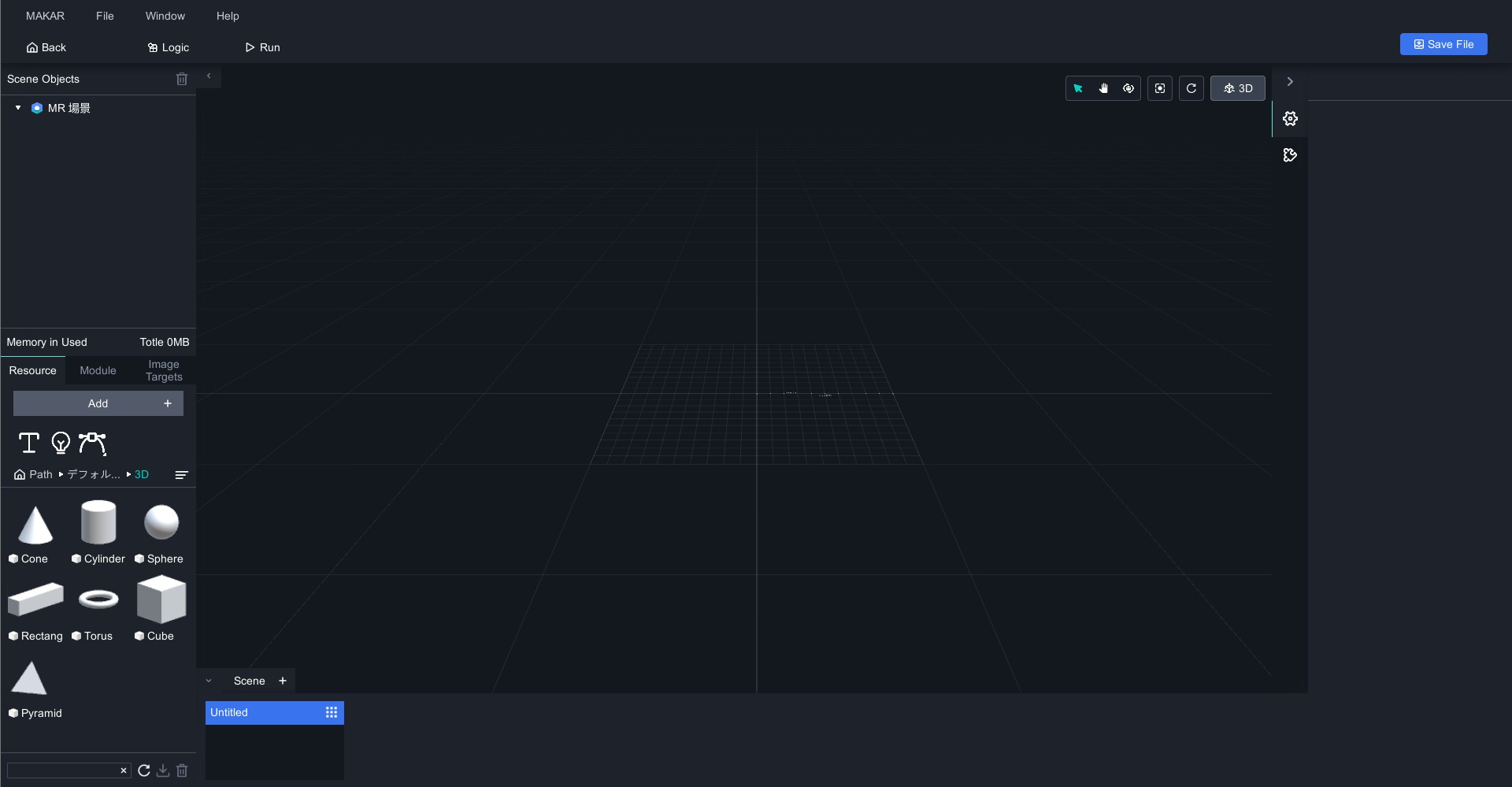The width and height of the screenshot is (1512, 787).
Task: Click the Save File button
Action: (1443, 44)
